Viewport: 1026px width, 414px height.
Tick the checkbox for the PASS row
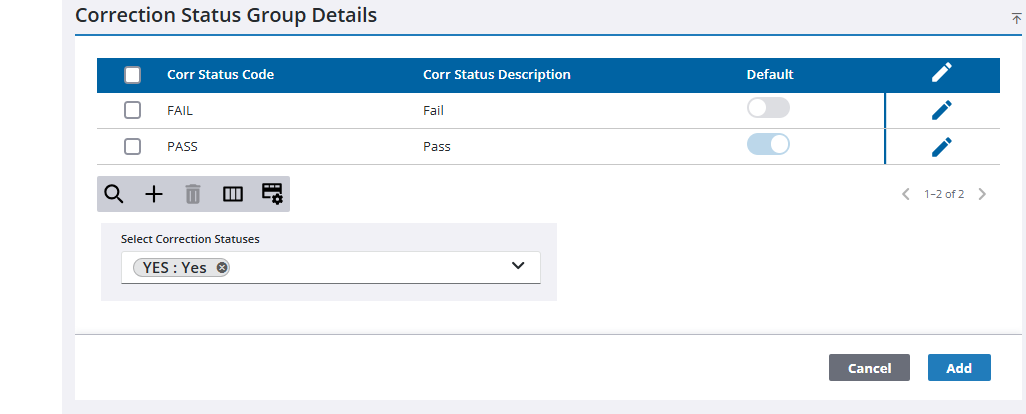[132, 147]
